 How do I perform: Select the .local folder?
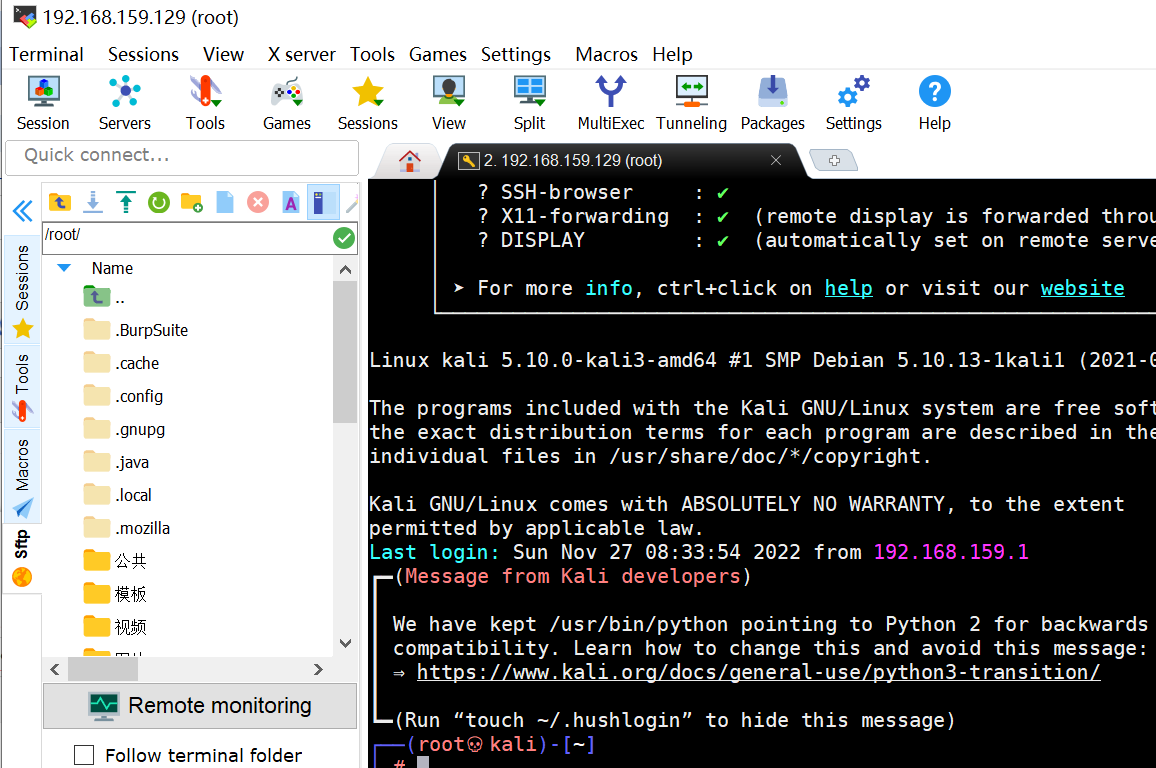[x=118, y=495]
